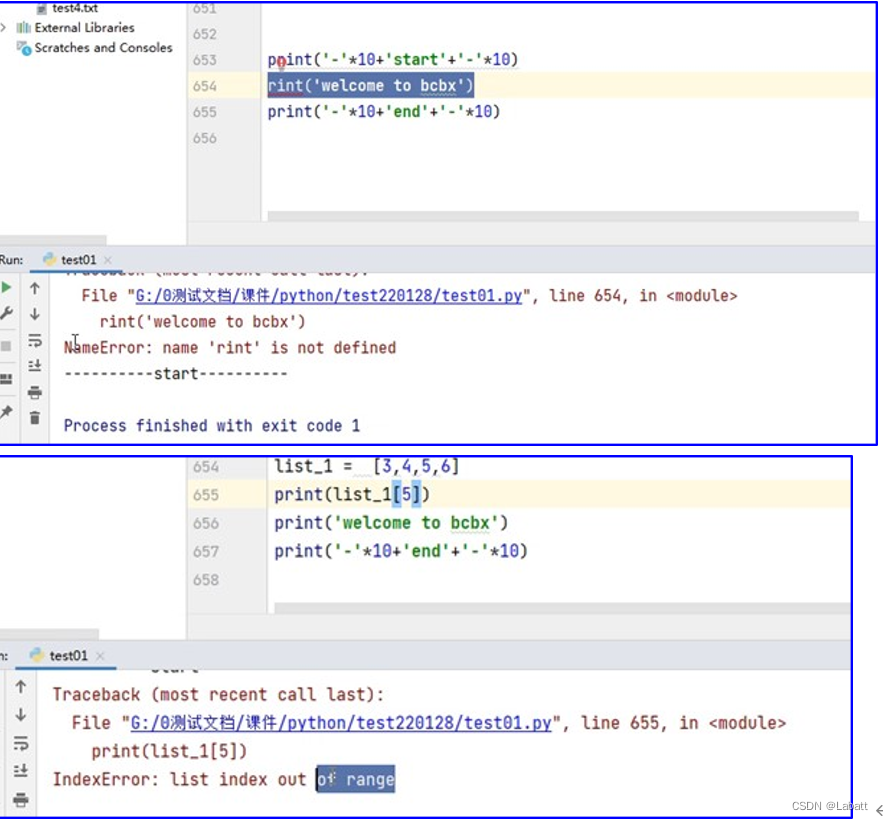Screen dimensions: 883x820
Task: Click the wrench settings icon in upper Run panel
Action: click(6, 313)
